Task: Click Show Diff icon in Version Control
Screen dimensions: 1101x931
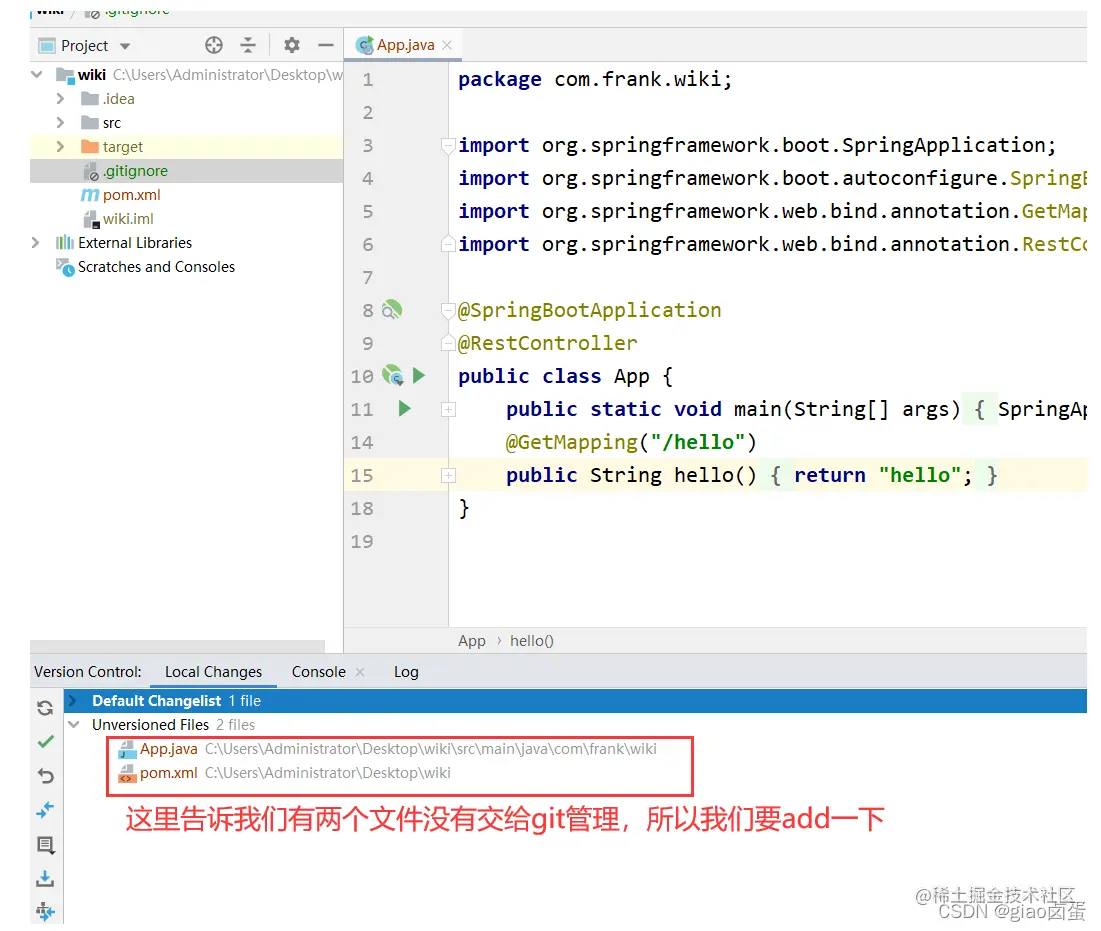Action: (x=46, y=810)
